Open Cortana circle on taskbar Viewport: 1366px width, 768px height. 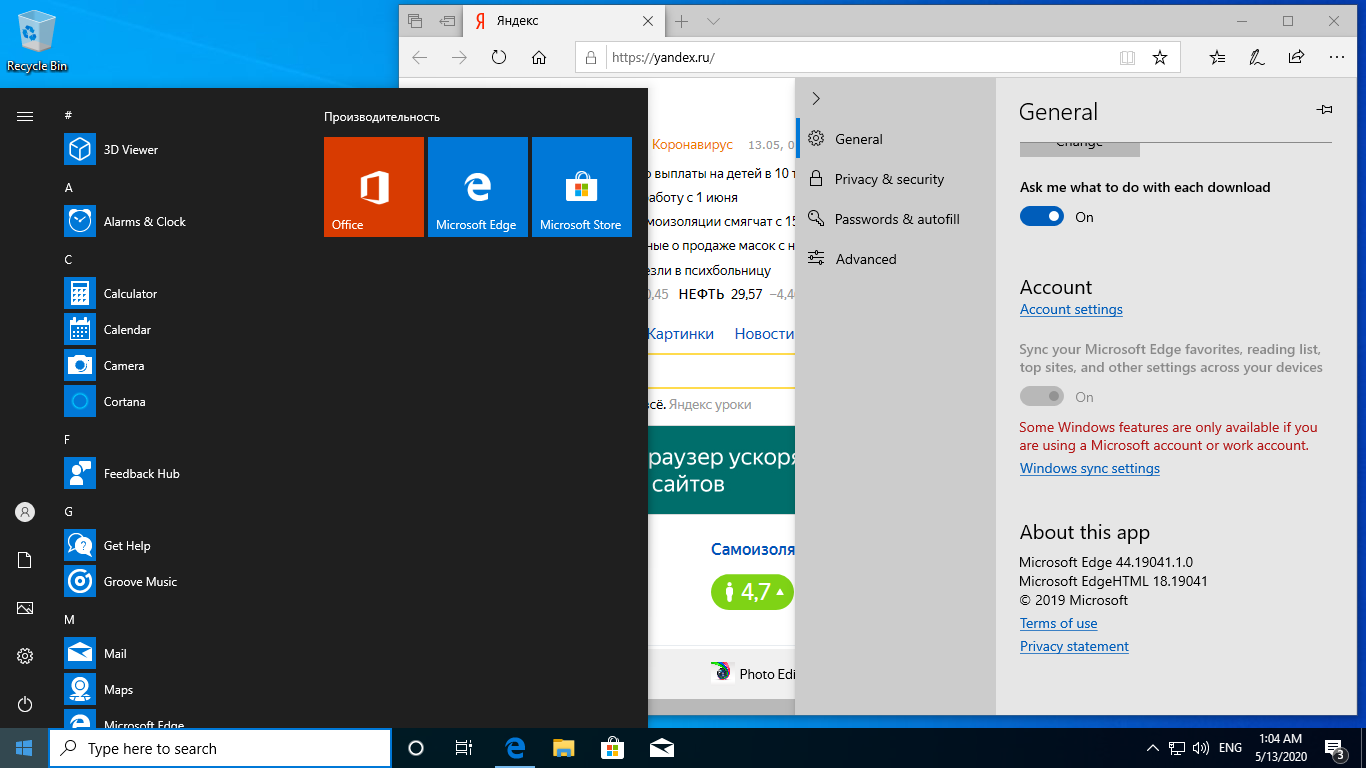416,748
